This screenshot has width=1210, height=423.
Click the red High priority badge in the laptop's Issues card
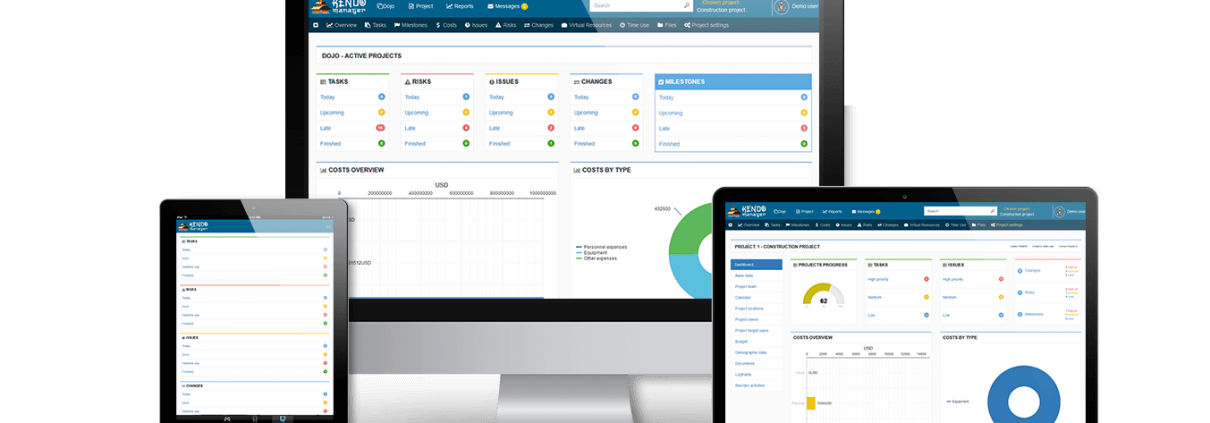point(1002,279)
